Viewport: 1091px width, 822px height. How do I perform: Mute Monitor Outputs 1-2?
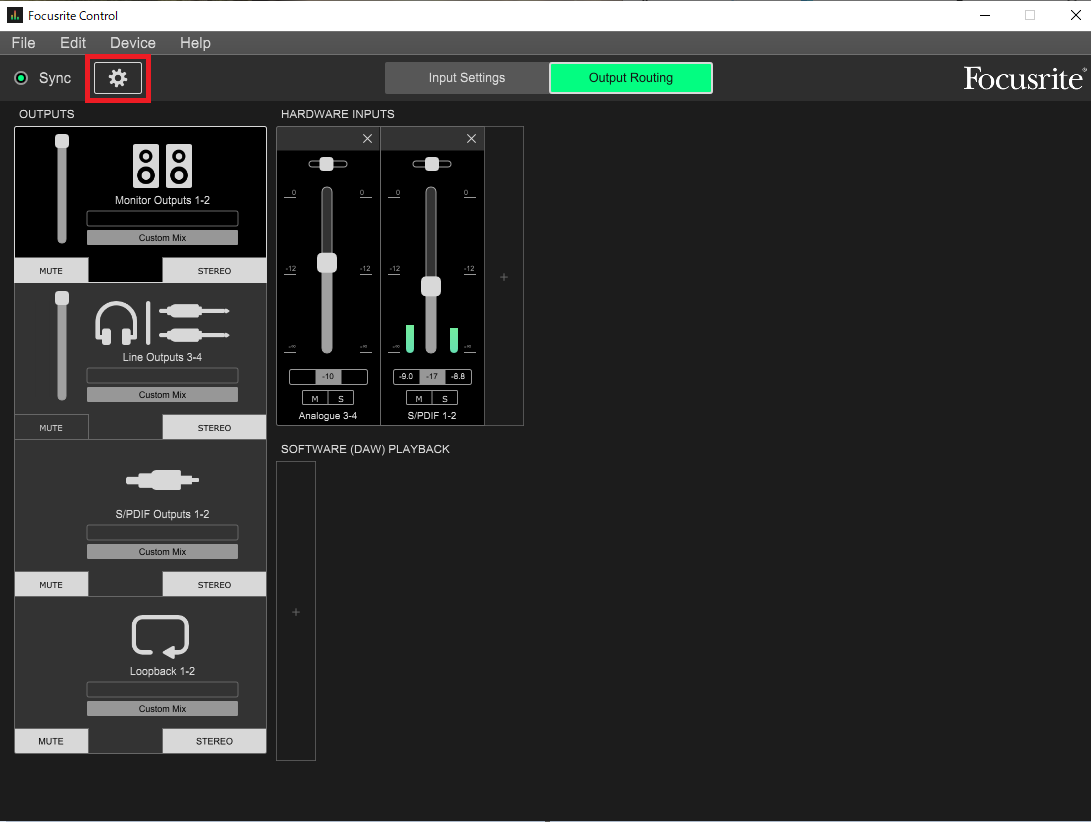click(51, 271)
